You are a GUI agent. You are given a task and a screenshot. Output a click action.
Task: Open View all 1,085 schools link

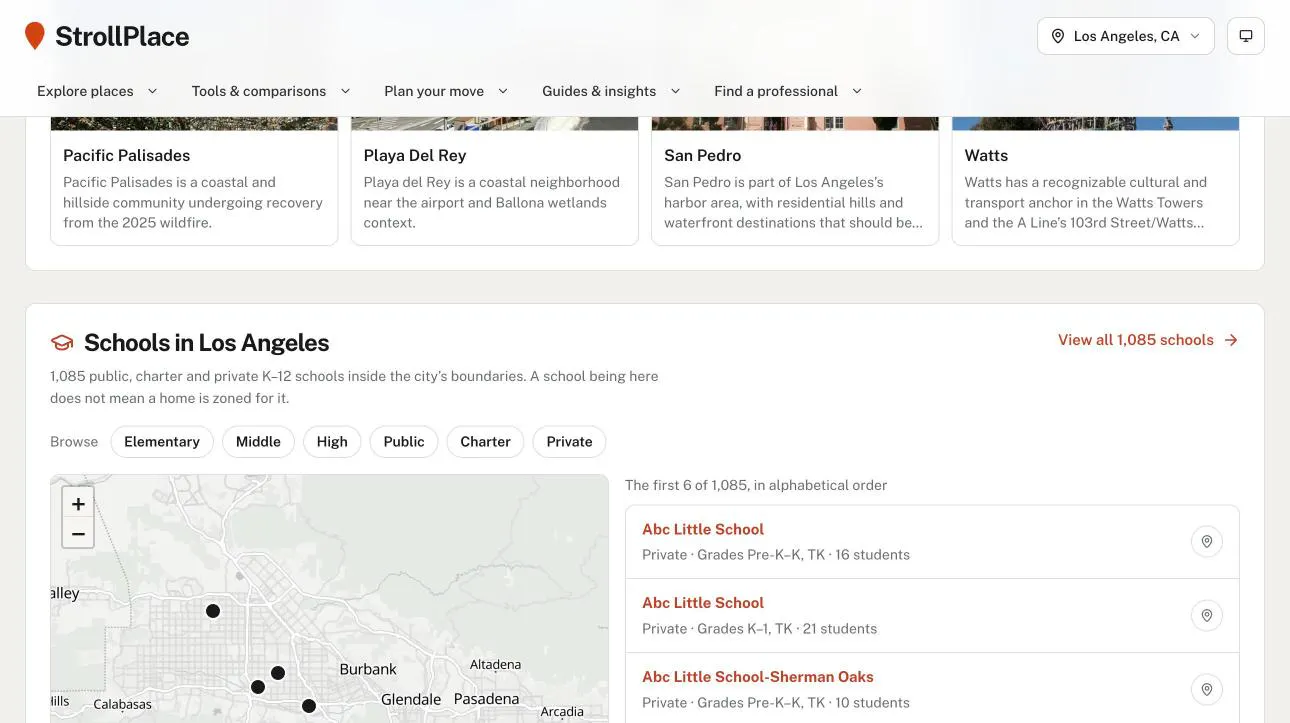[x=1148, y=340]
